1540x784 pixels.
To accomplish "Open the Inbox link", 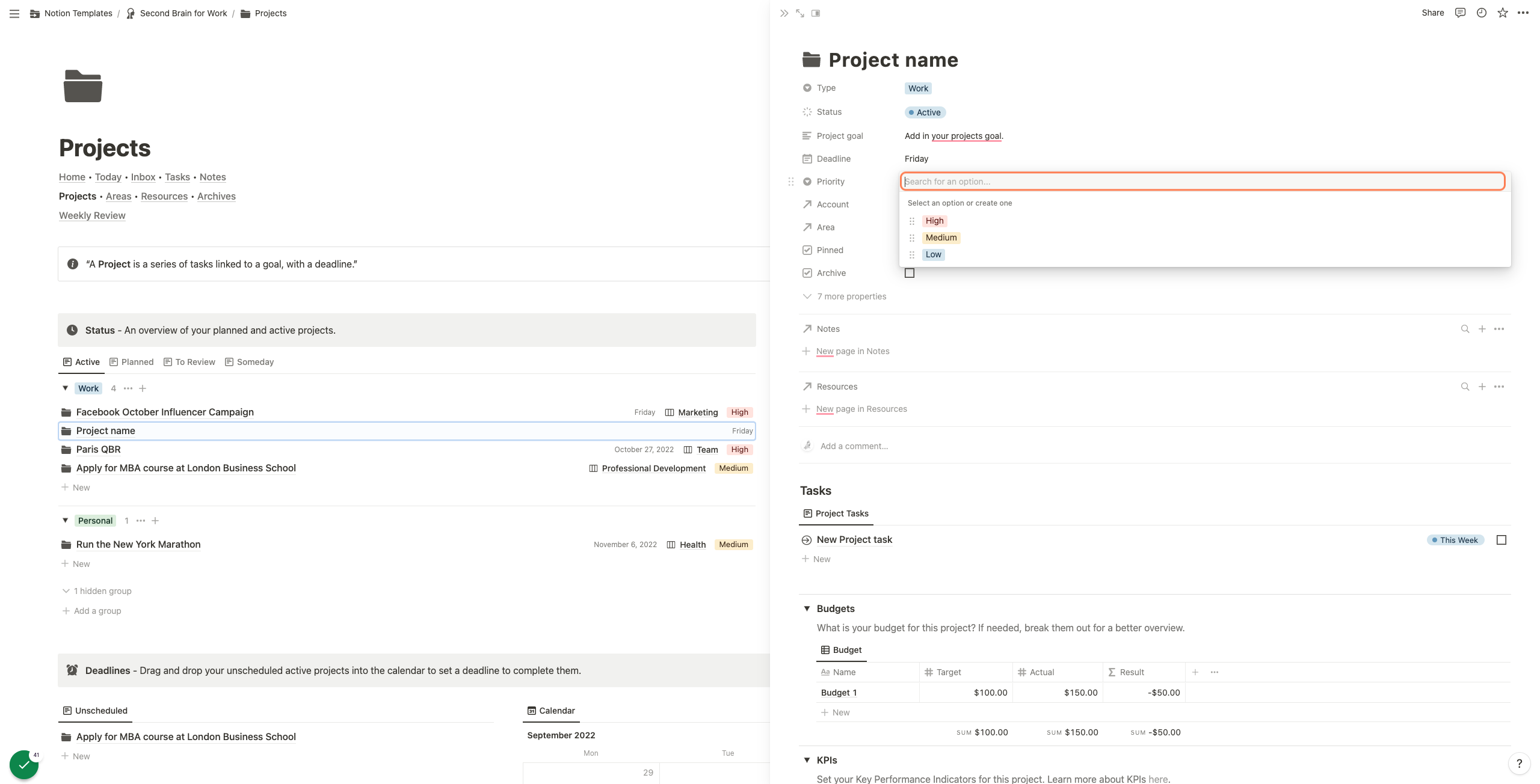I will click(x=143, y=177).
